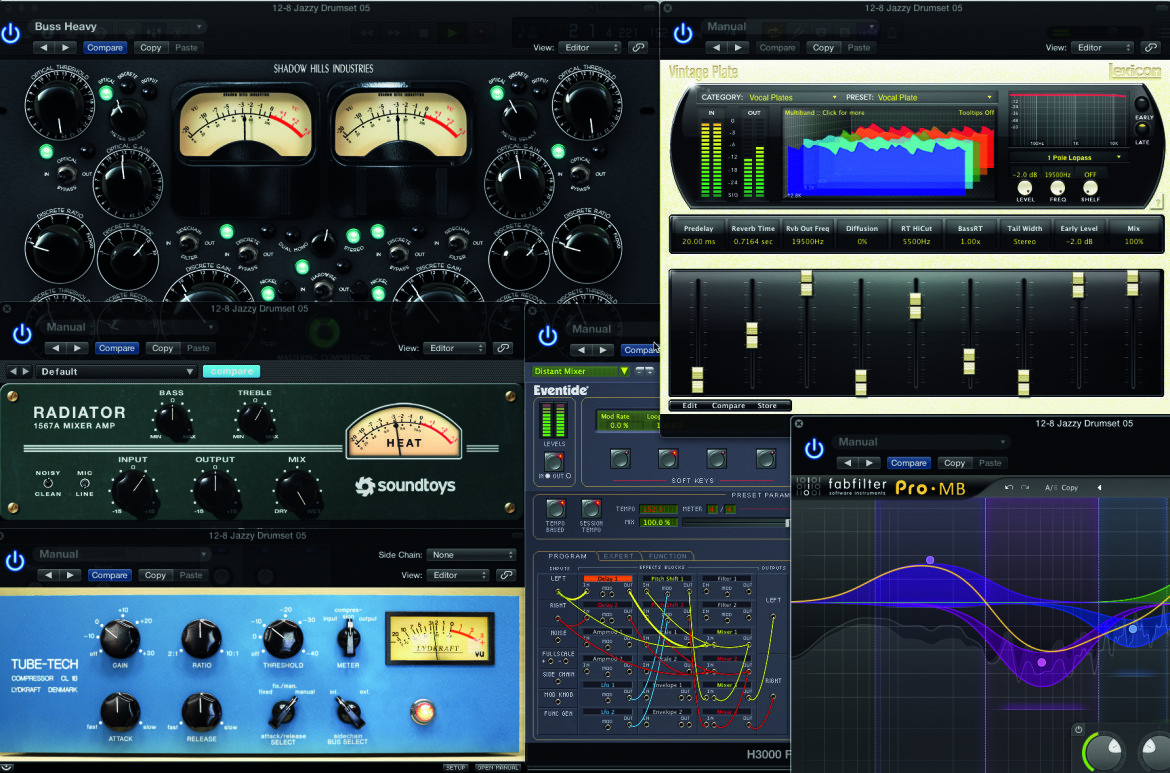This screenshot has height=773, width=1170.
Task: Click Edit button in Lexicon Vintage Plate
Action: [x=689, y=406]
